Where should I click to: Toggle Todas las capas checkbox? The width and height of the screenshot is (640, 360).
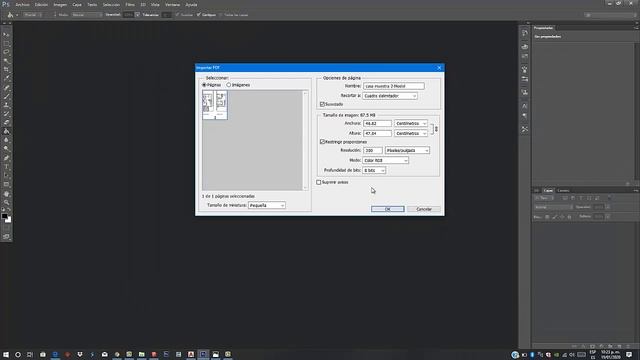pos(221,15)
